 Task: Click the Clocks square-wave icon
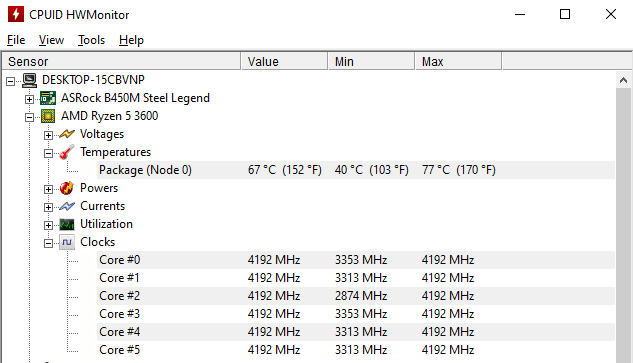click(67, 242)
